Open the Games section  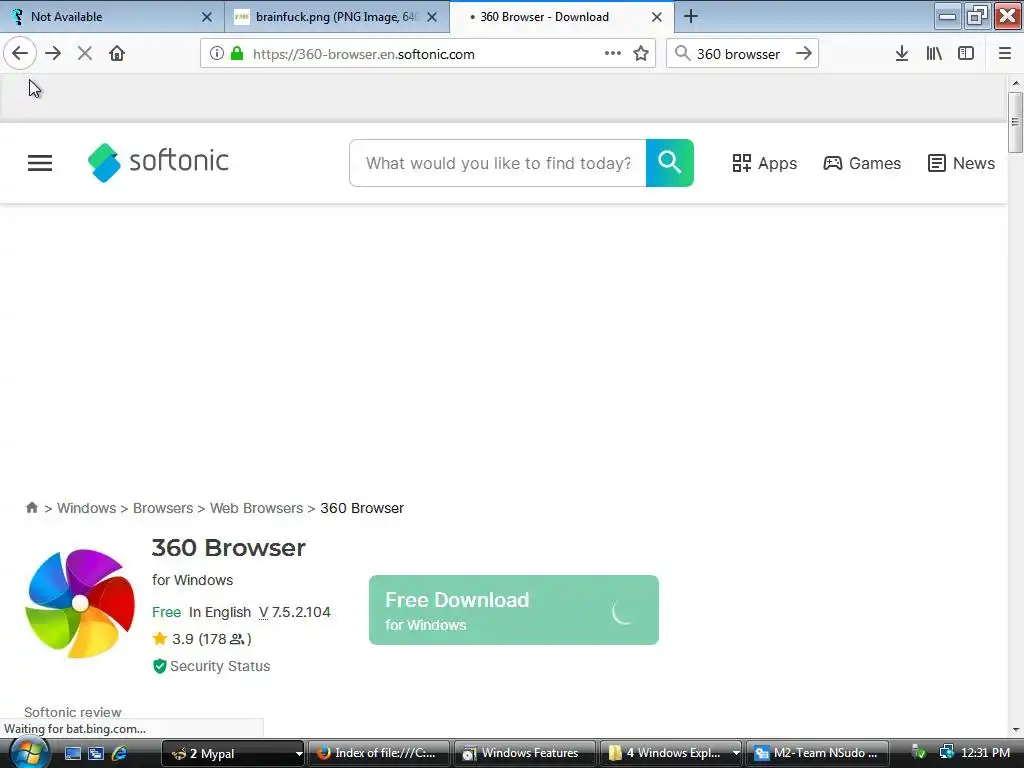click(862, 163)
